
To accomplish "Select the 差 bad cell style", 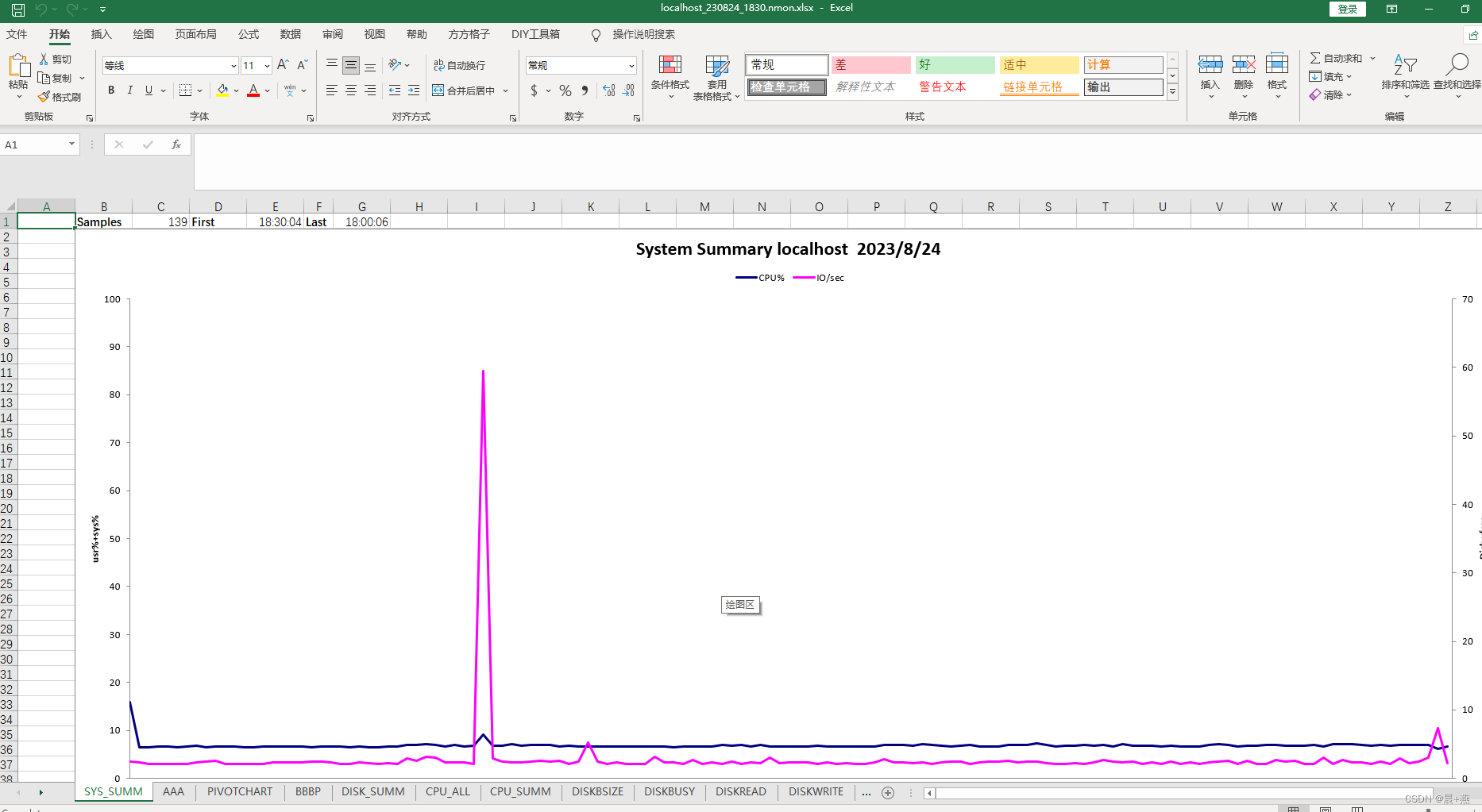I will click(x=871, y=65).
